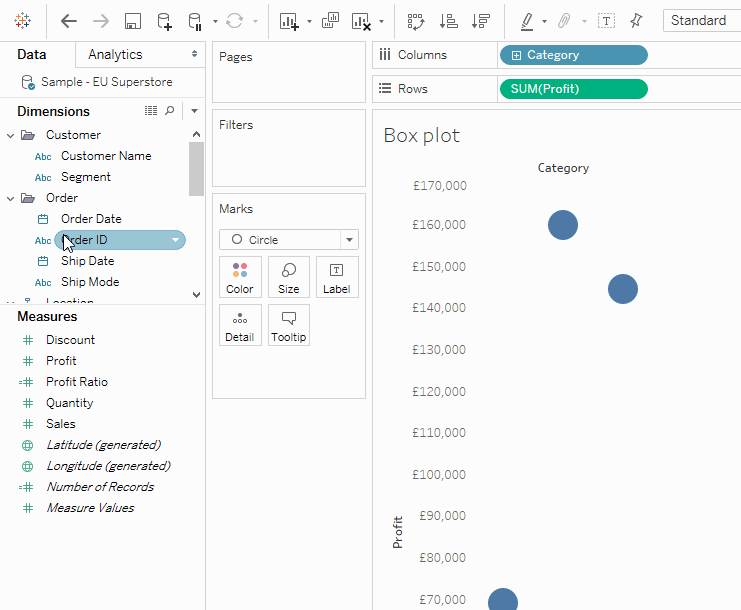Image resolution: width=741 pixels, height=610 pixels.
Task: Toggle Show Mark Labels in the toolbar
Action: [x=606, y=21]
